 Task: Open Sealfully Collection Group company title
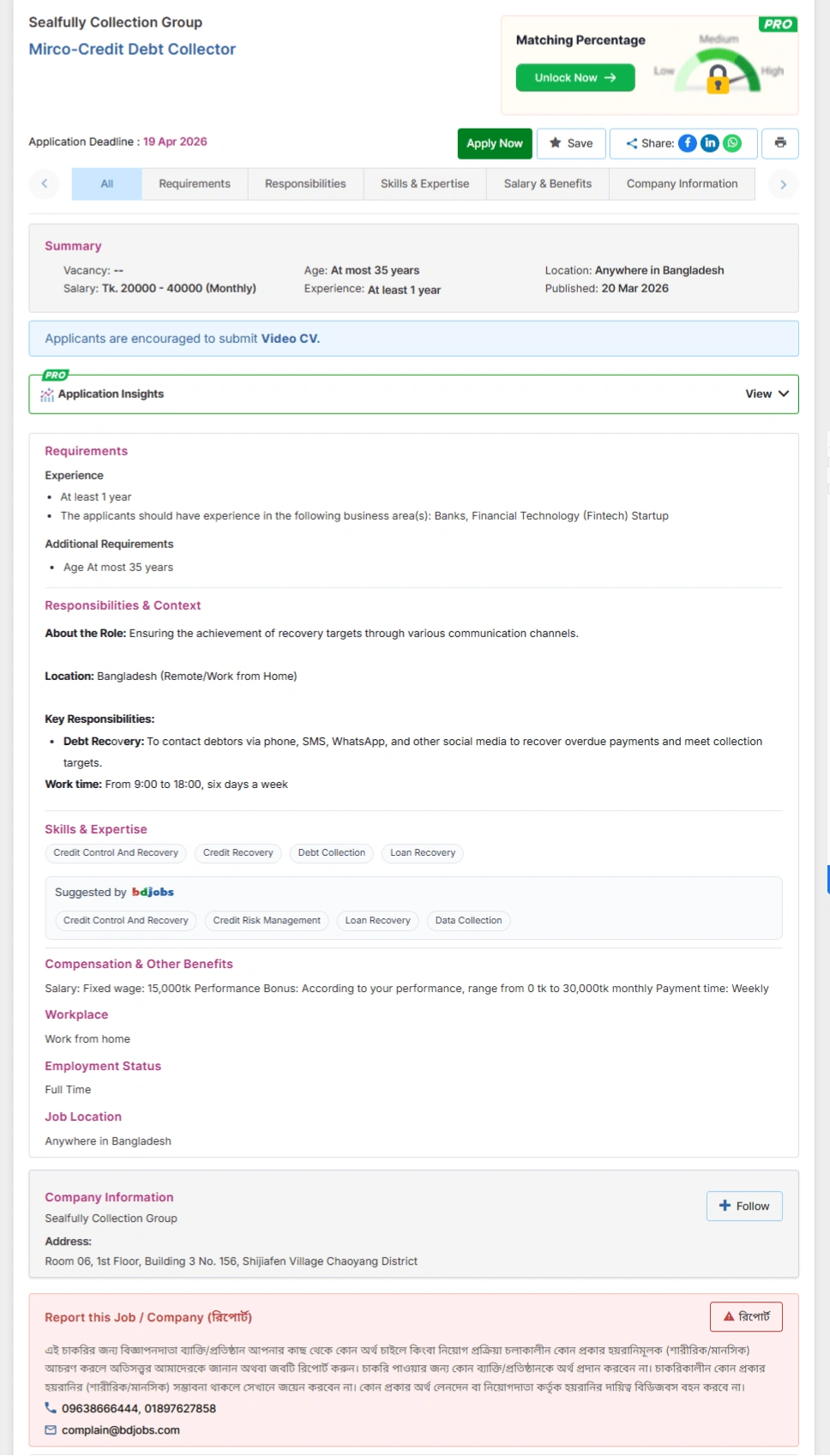click(116, 22)
